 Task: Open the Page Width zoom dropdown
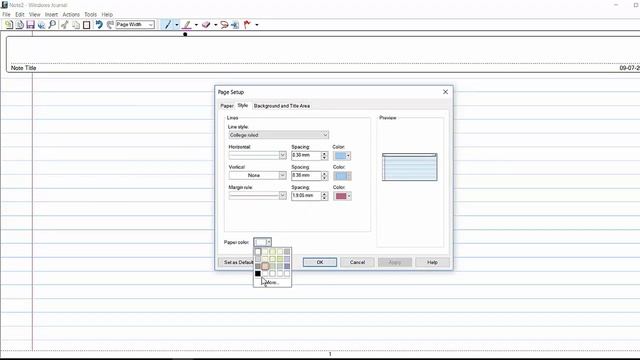135,25
